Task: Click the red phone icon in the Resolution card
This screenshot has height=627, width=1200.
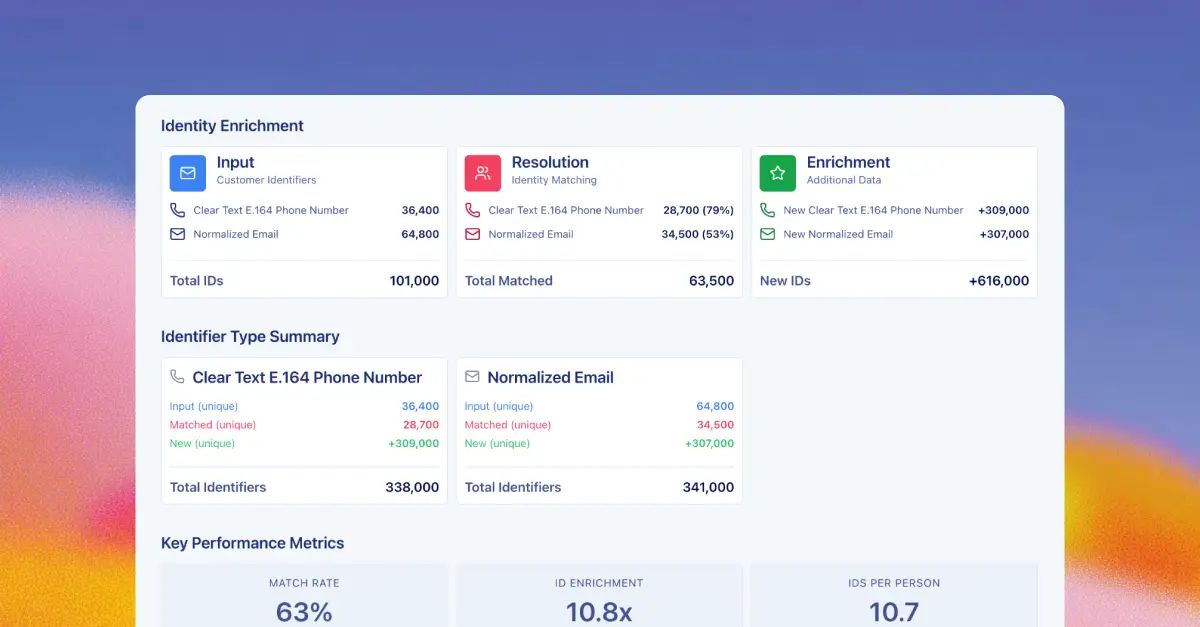Action: 473,210
